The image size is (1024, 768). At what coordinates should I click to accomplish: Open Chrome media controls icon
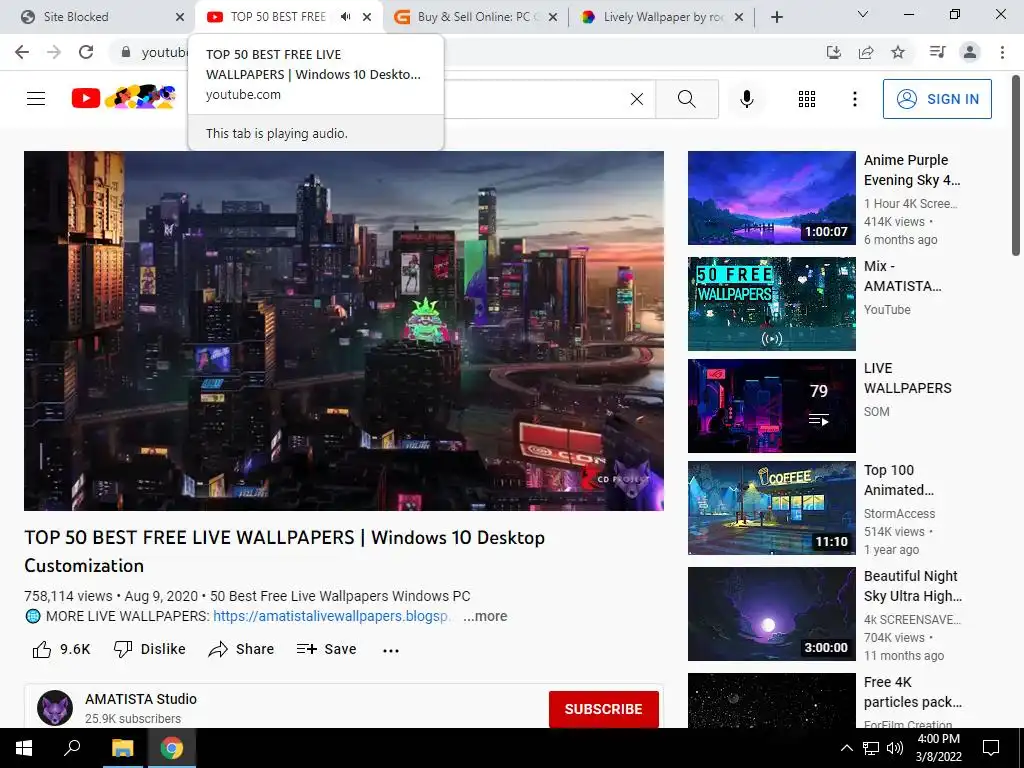pos(938,52)
